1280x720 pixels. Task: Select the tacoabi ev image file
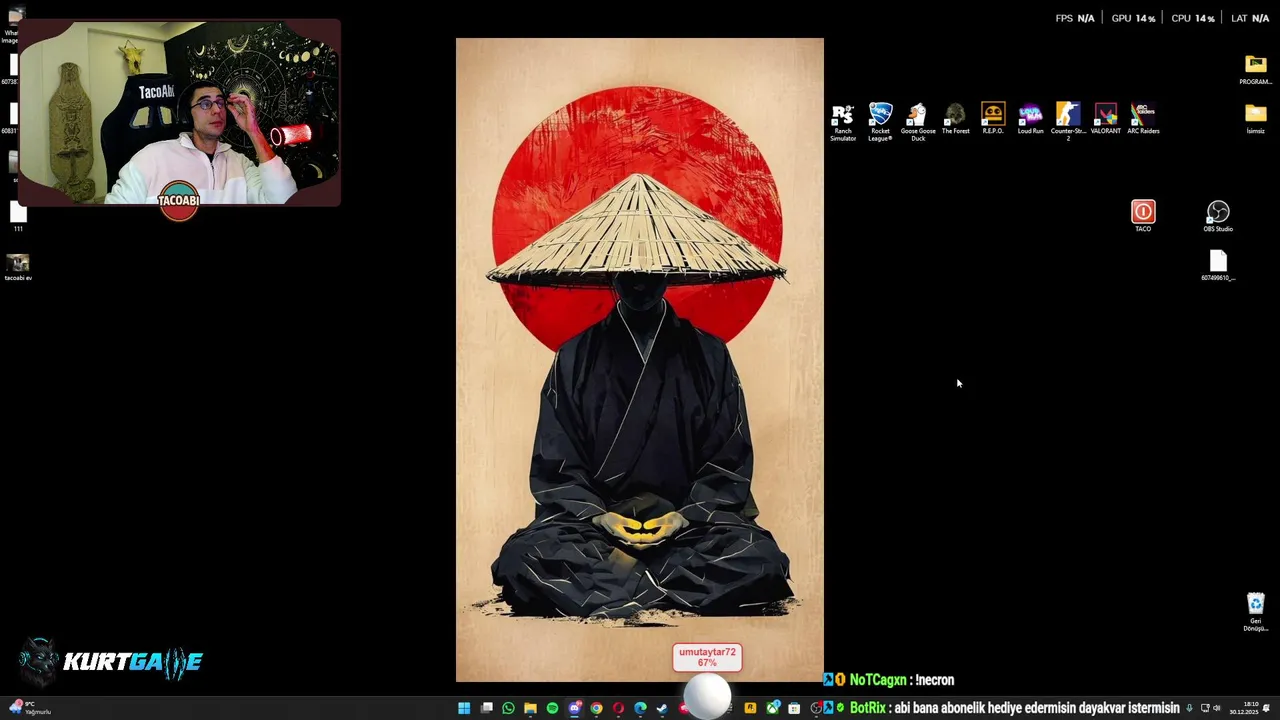18,266
